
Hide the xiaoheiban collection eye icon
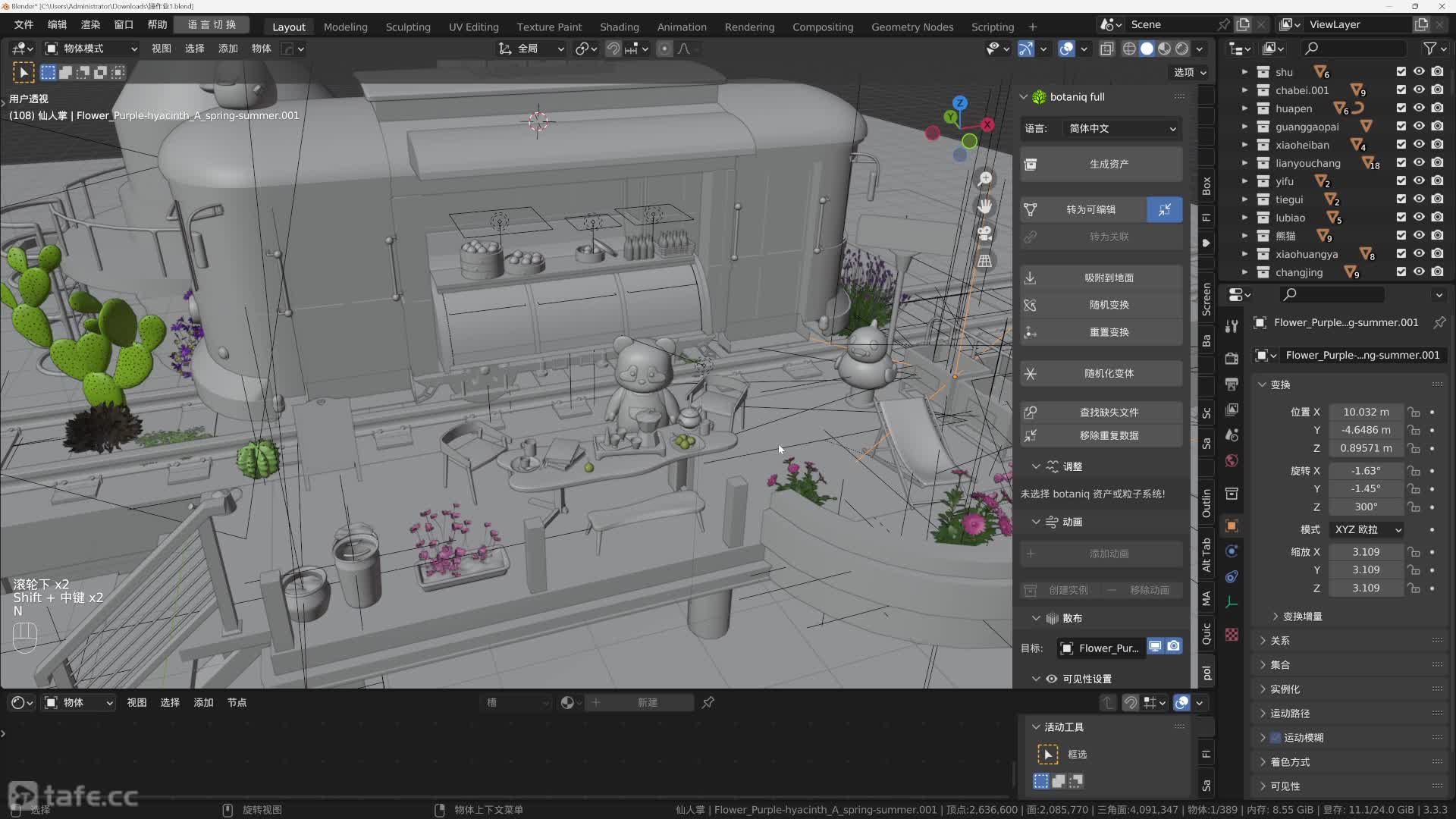pos(1419,144)
